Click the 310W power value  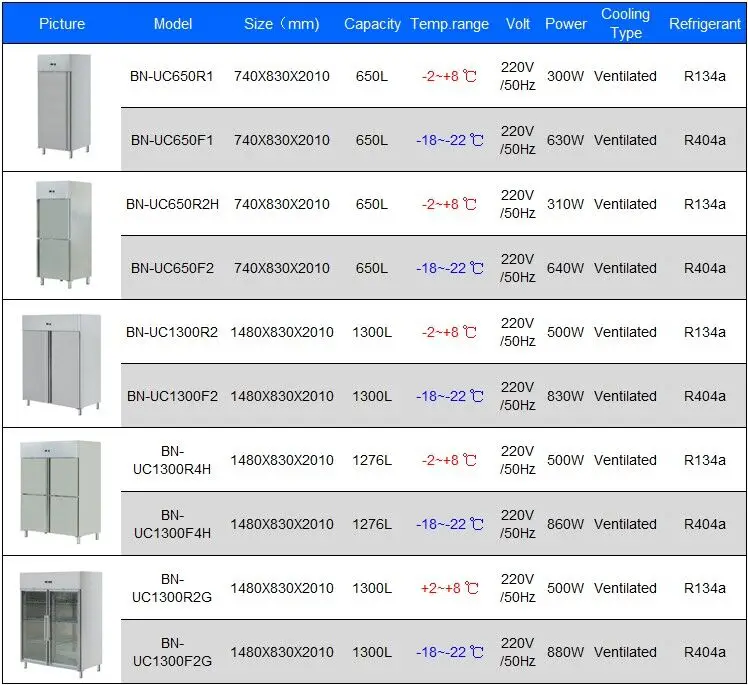pos(565,204)
